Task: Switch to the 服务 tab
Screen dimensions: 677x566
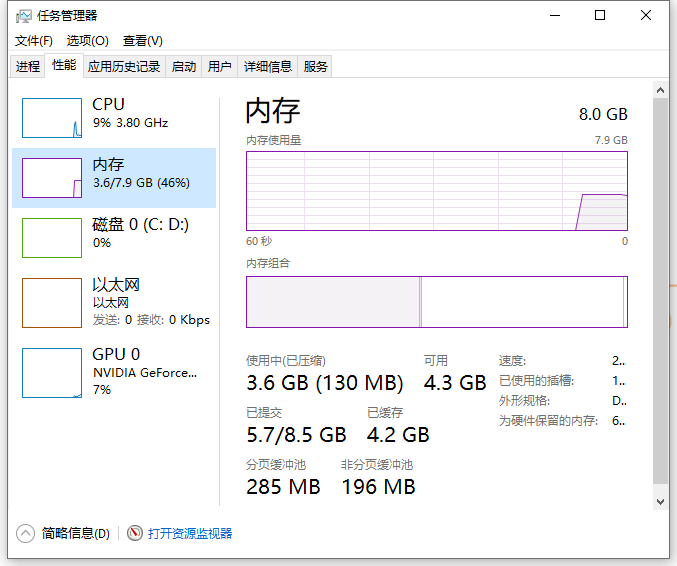Action: tap(316, 67)
